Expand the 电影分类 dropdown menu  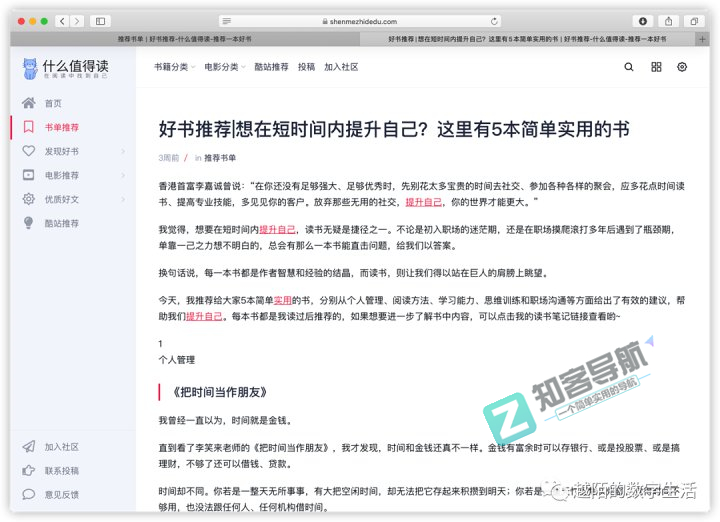[x=225, y=67]
